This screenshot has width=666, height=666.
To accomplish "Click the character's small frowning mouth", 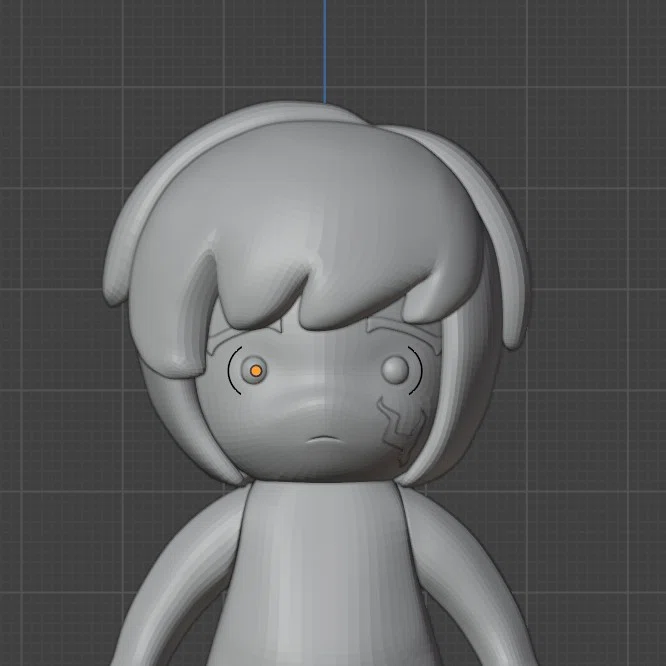I will click(x=325, y=440).
